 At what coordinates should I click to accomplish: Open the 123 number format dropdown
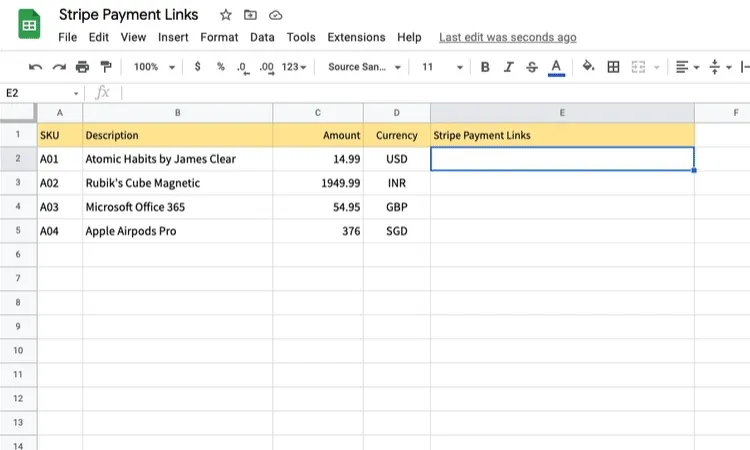(x=294, y=67)
